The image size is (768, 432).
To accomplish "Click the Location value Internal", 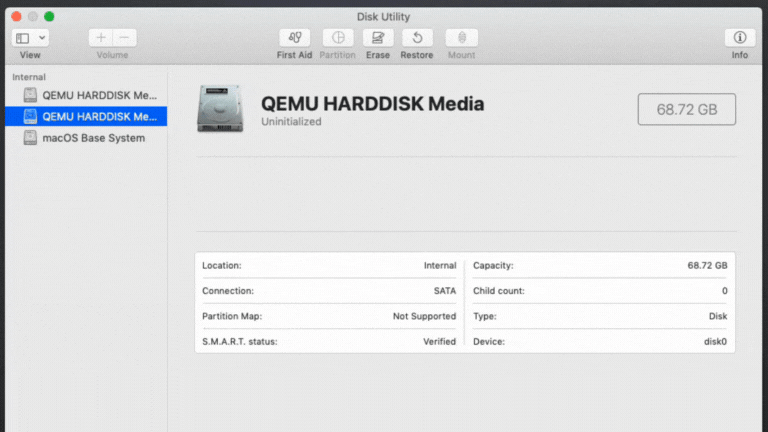I will click(x=440, y=265).
